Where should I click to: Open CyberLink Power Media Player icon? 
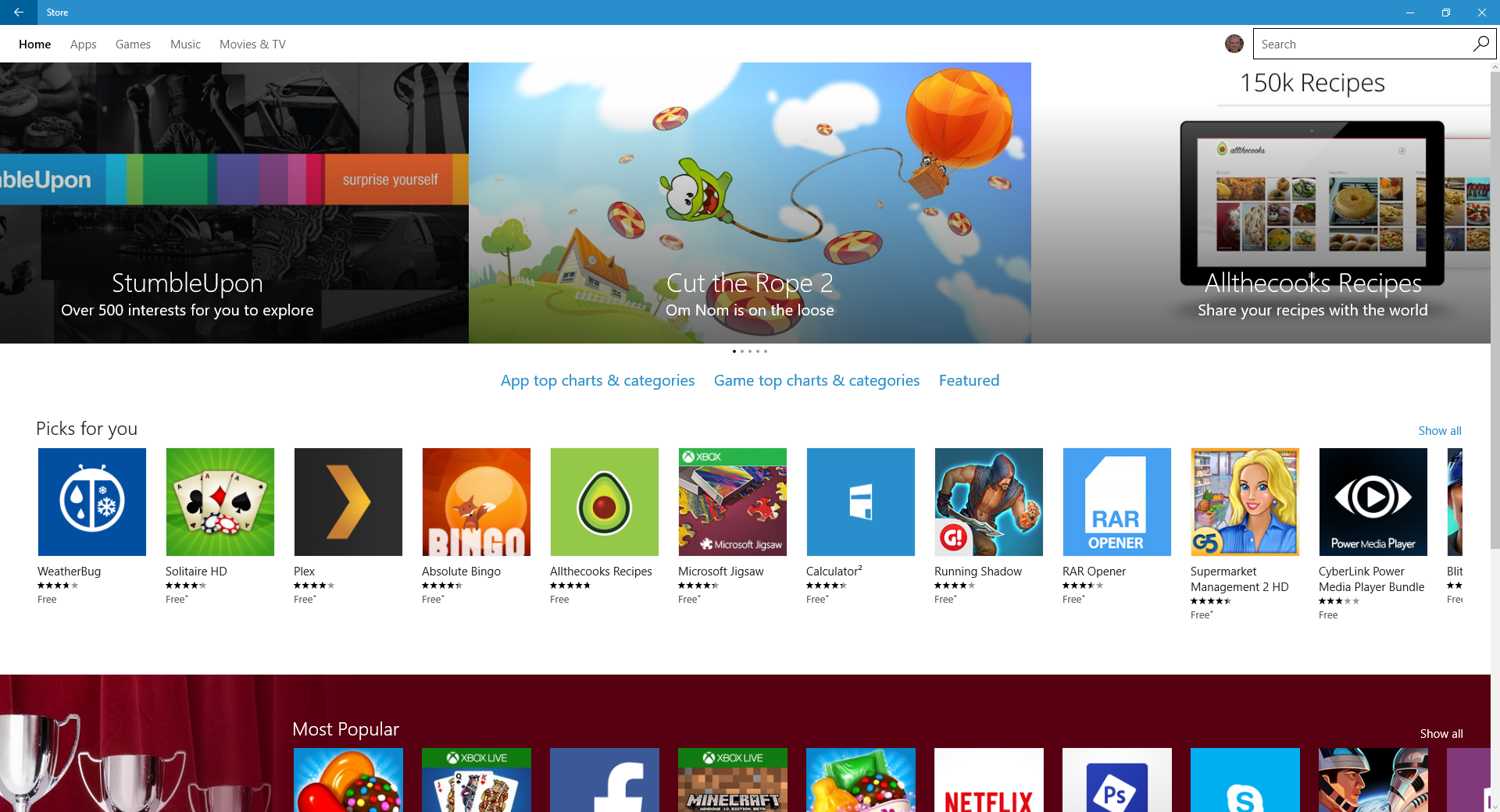pos(1373,502)
